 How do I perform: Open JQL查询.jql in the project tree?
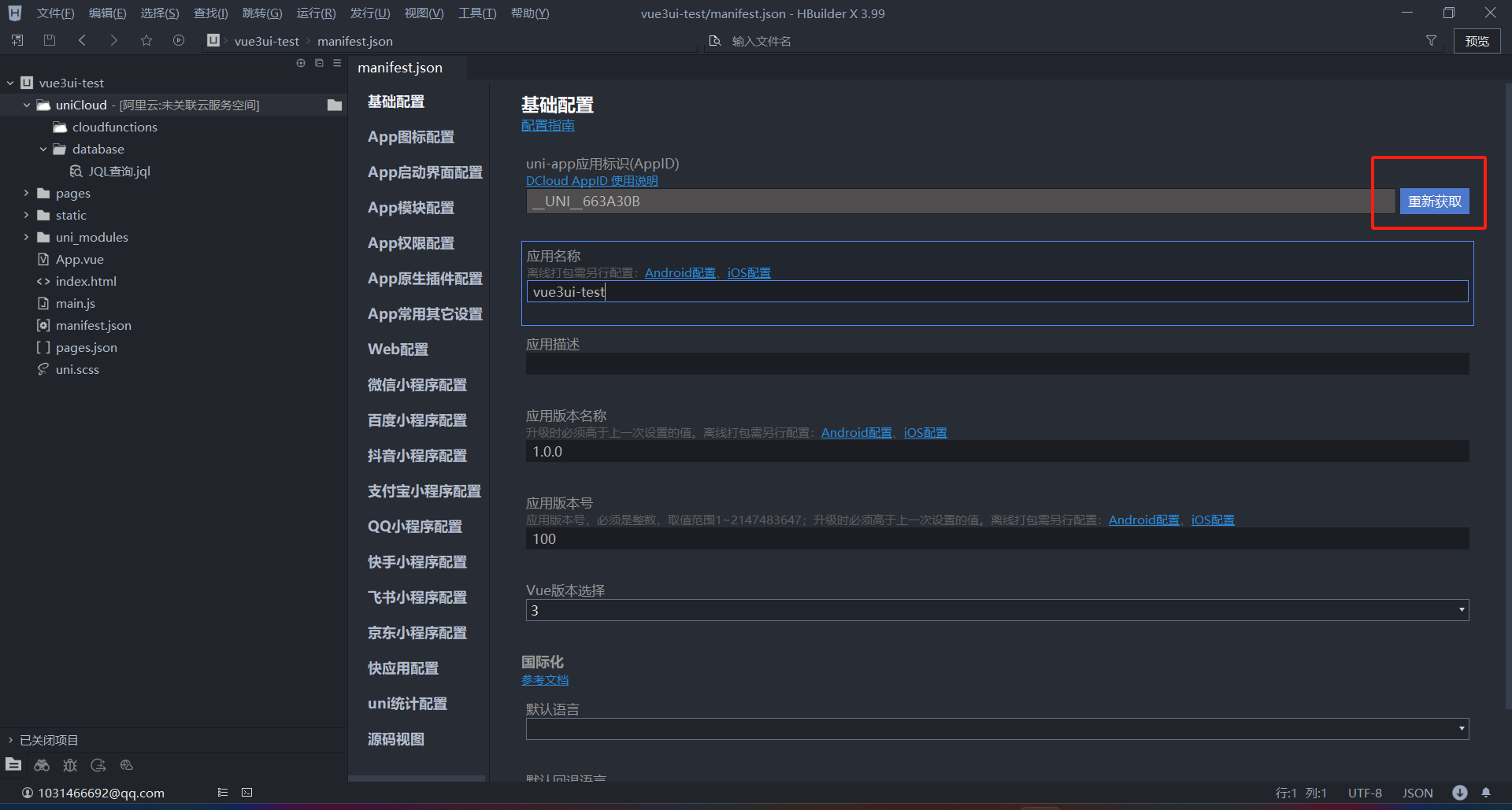pos(119,171)
